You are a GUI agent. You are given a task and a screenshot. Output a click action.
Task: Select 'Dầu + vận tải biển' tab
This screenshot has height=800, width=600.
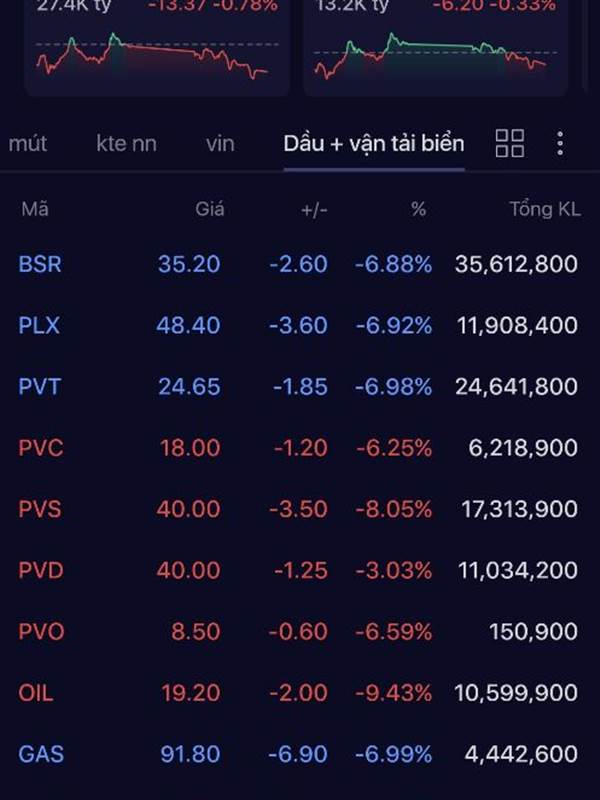pyautogui.click(x=374, y=143)
